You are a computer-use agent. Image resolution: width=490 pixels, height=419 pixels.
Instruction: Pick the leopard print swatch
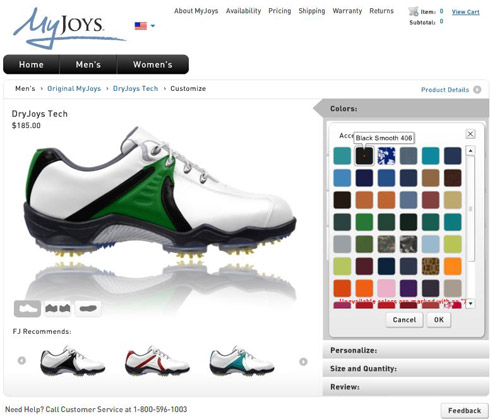[430, 266]
